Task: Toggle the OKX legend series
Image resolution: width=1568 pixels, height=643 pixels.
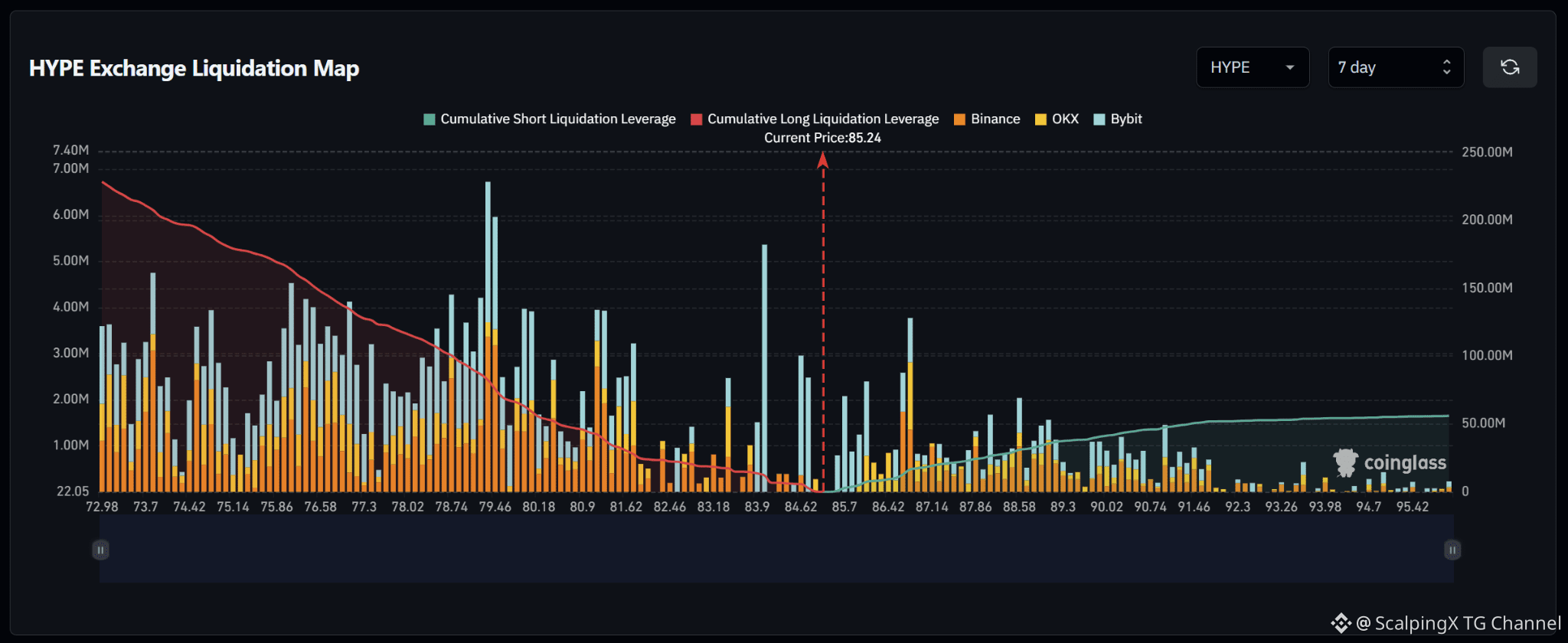Action: pos(1057,119)
